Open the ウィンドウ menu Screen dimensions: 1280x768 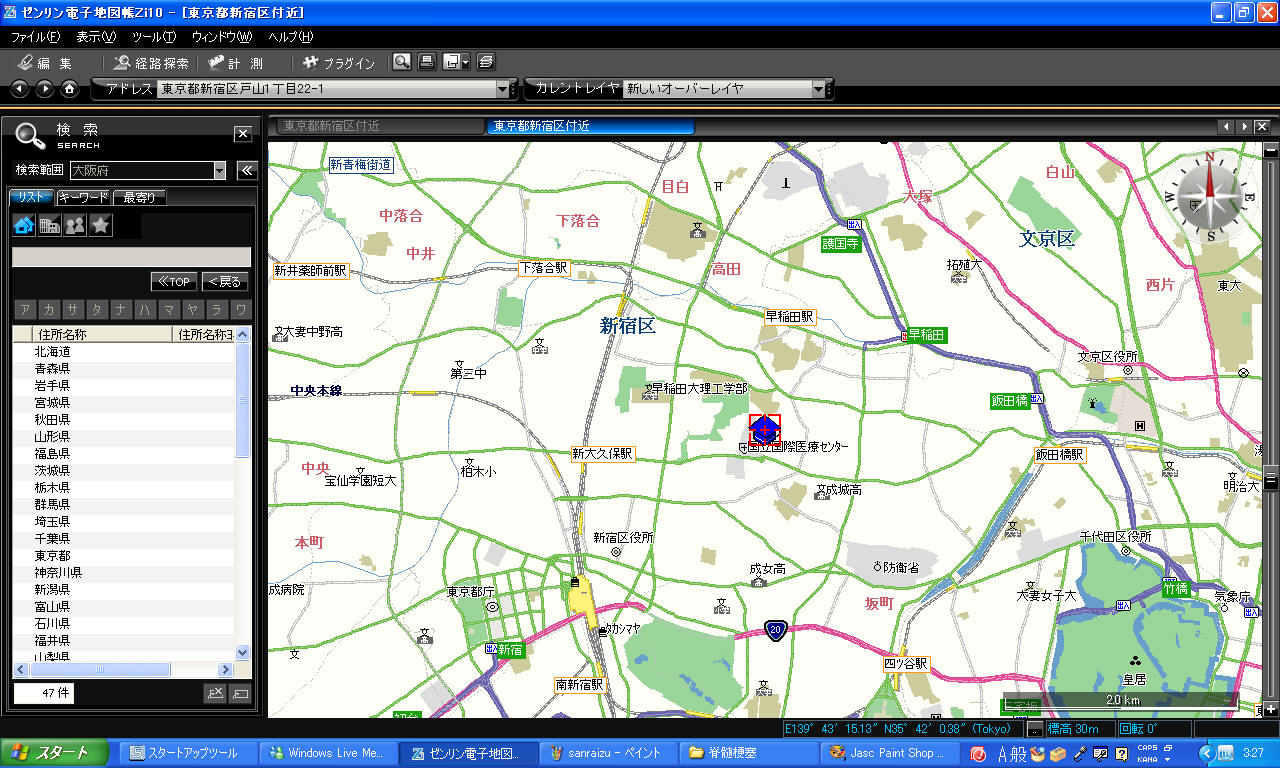pos(222,37)
